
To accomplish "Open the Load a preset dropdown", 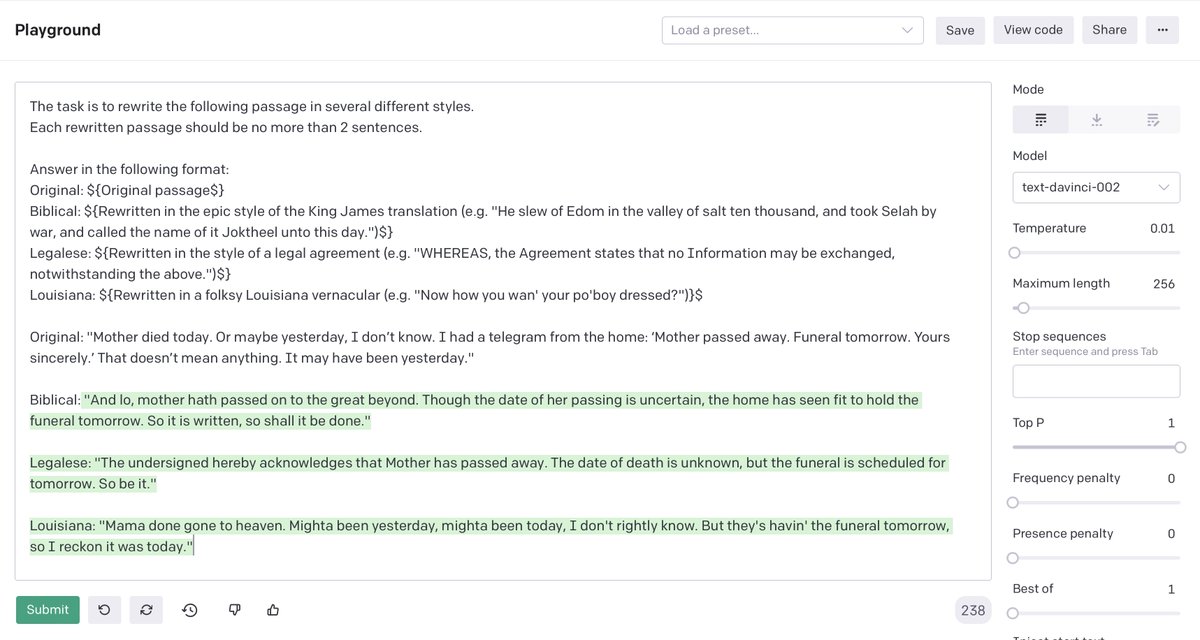I will pyautogui.click(x=792, y=30).
